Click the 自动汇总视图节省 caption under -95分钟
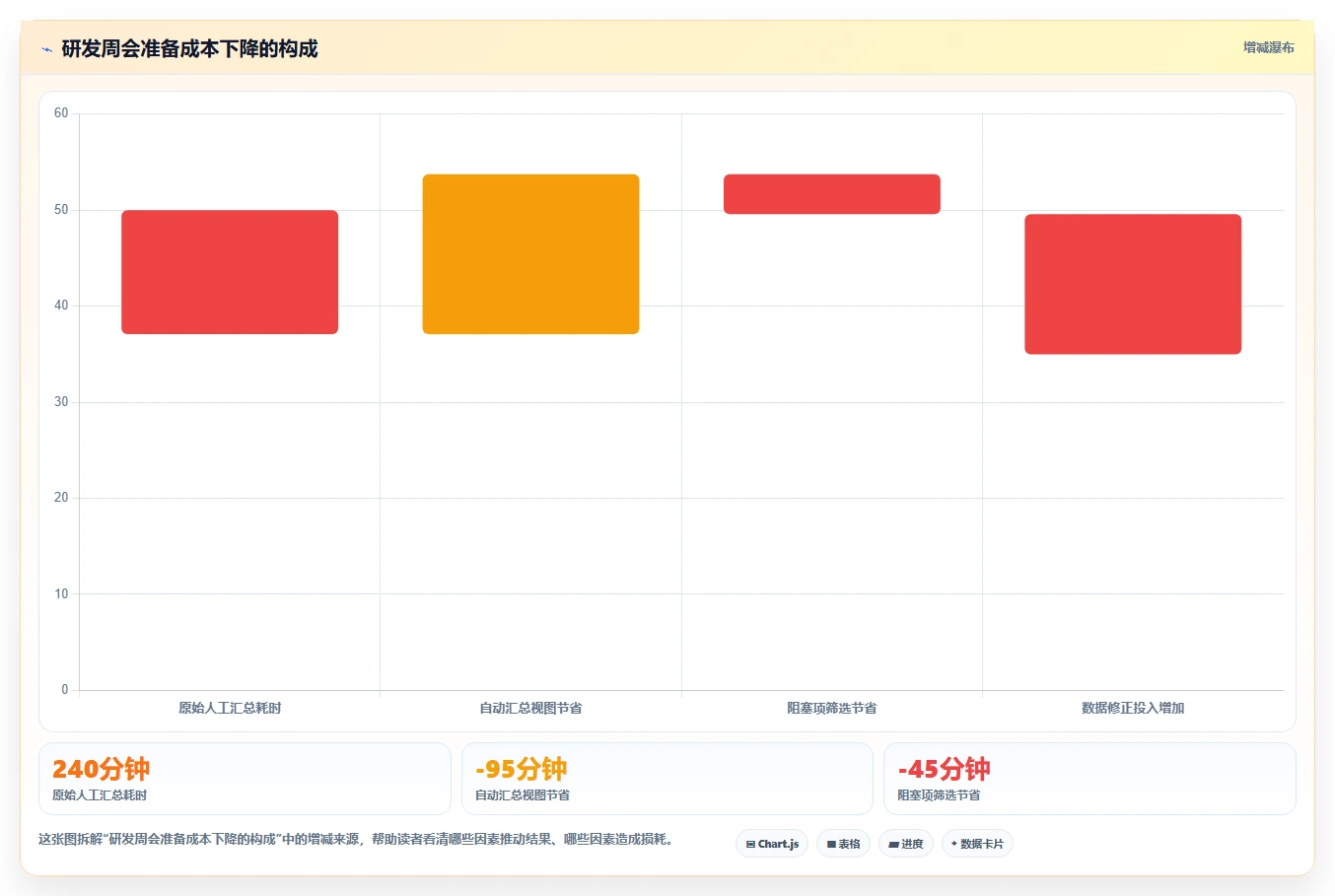 523,795
